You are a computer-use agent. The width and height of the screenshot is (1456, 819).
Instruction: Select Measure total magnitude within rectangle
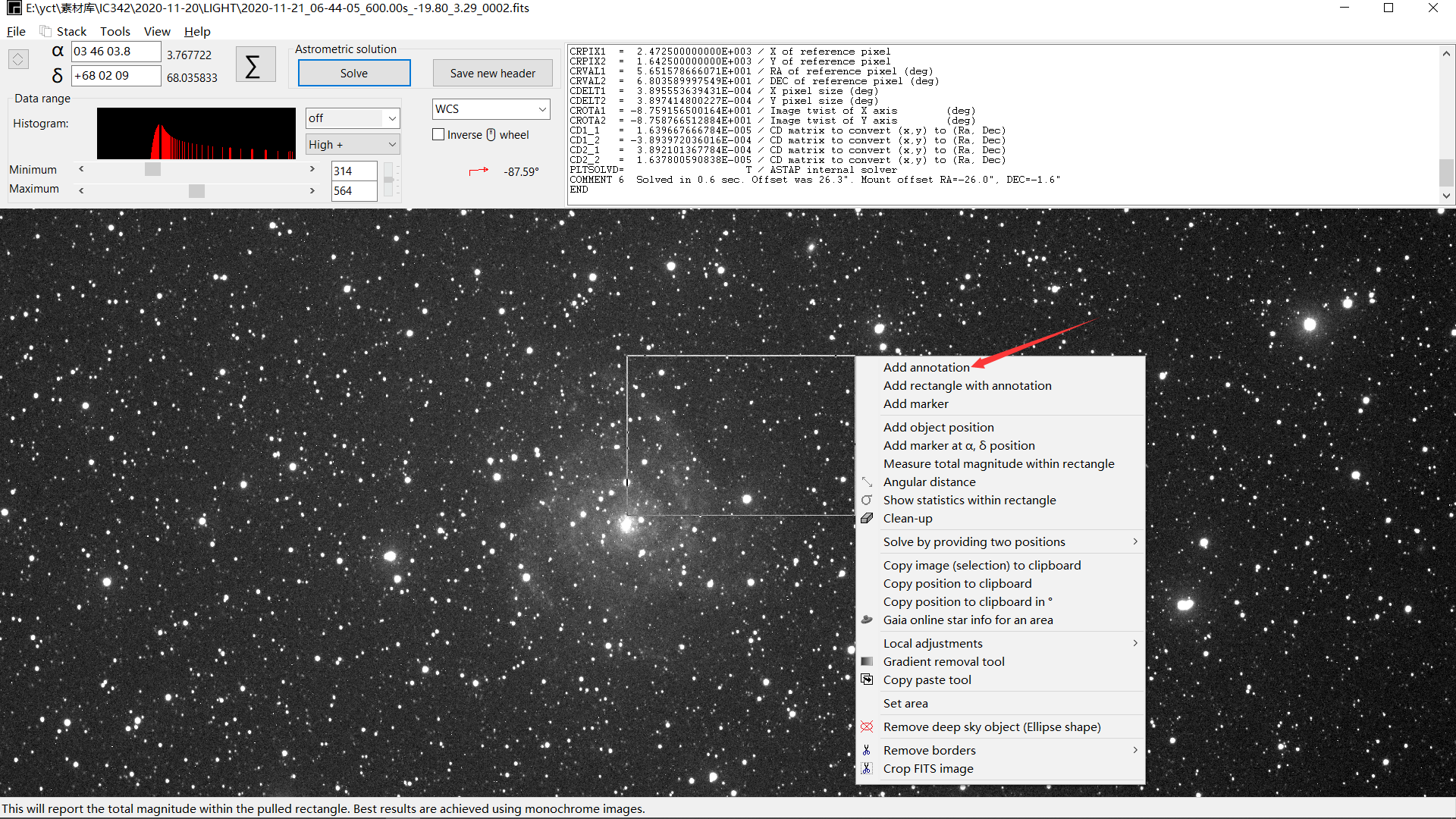coord(1000,463)
